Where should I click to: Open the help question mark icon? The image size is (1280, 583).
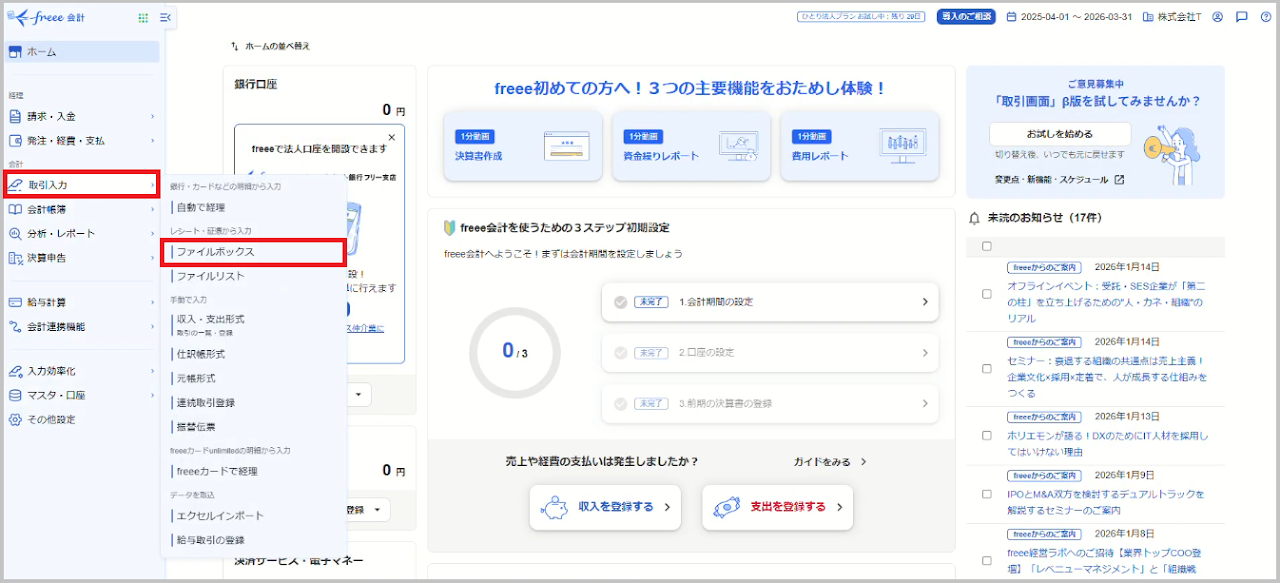point(1265,17)
